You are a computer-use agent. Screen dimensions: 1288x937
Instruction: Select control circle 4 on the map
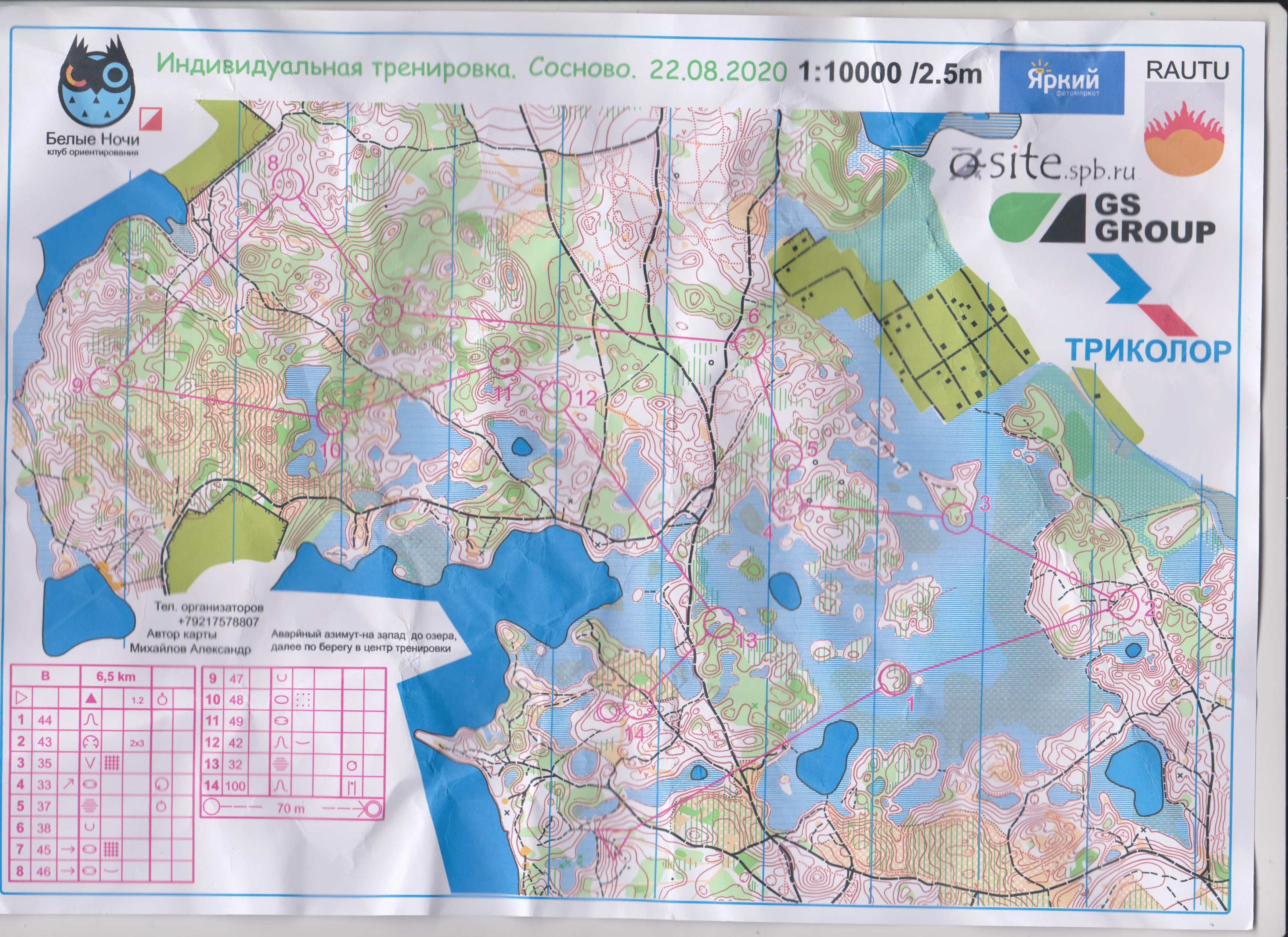(x=788, y=505)
